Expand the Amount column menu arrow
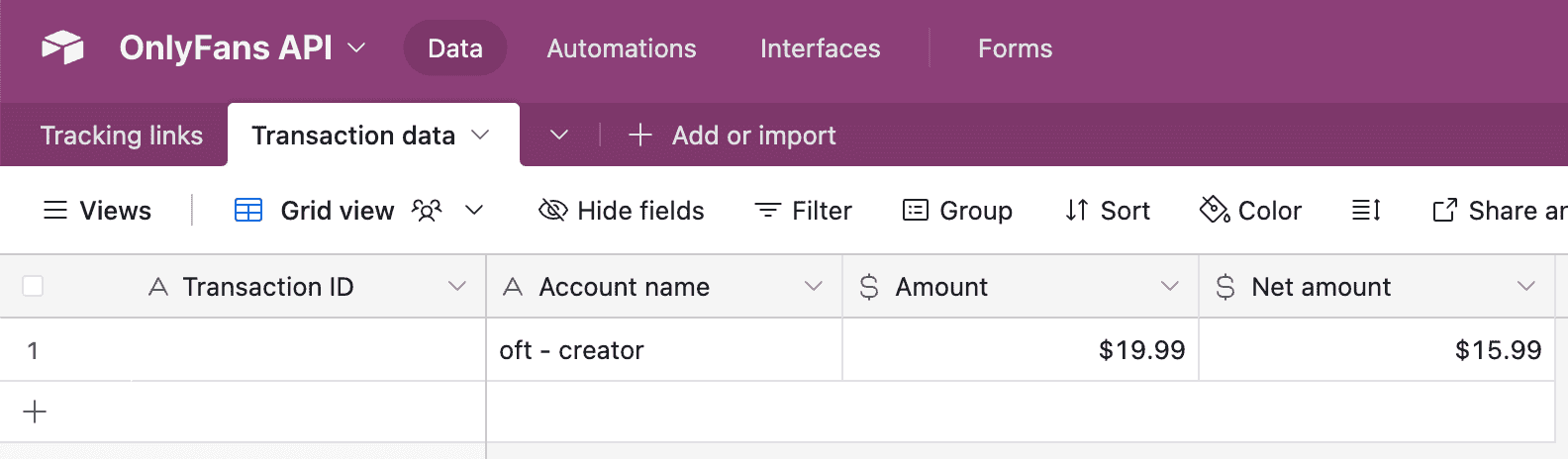This screenshot has width=1568, height=459. [x=1169, y=287]
